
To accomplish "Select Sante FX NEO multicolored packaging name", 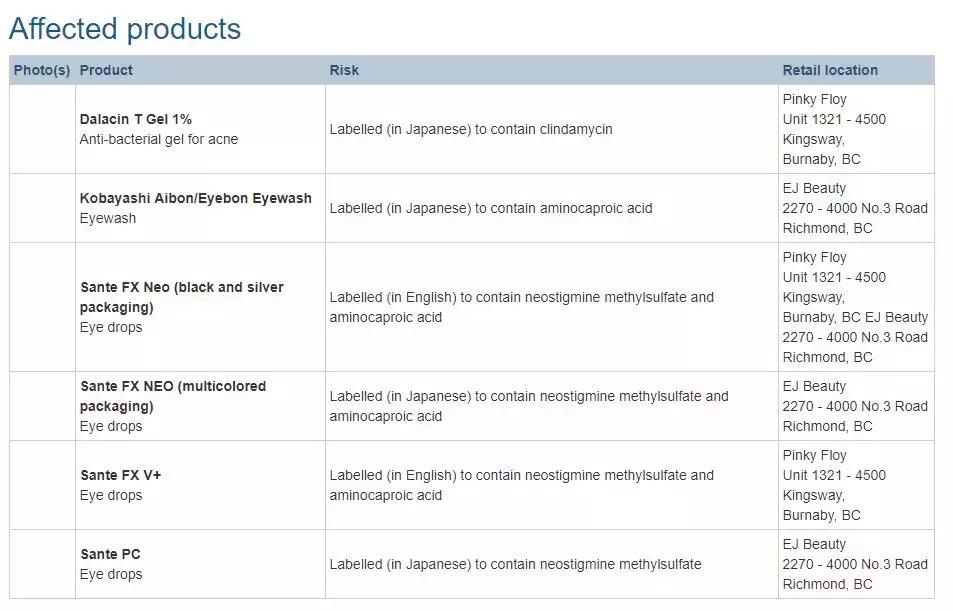I will coord(173,396).
